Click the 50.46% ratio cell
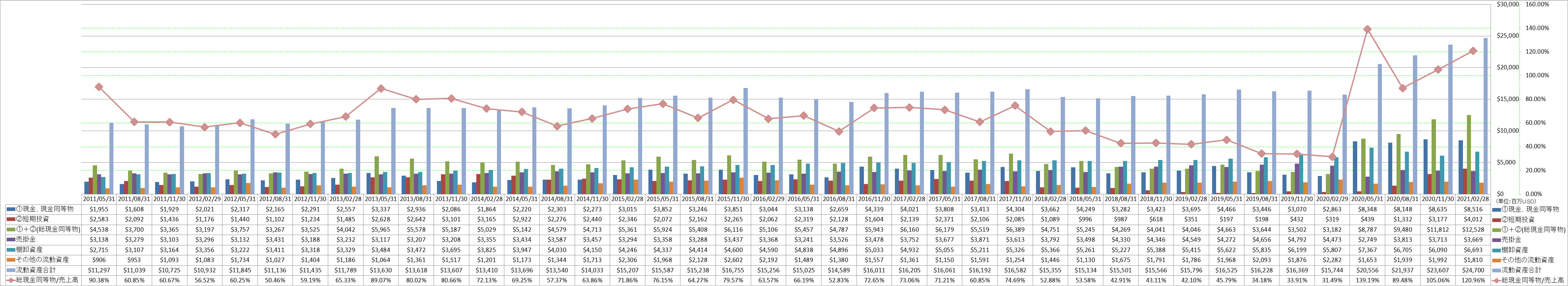This screenshot has height=286, width=1568. click(275, 281)
